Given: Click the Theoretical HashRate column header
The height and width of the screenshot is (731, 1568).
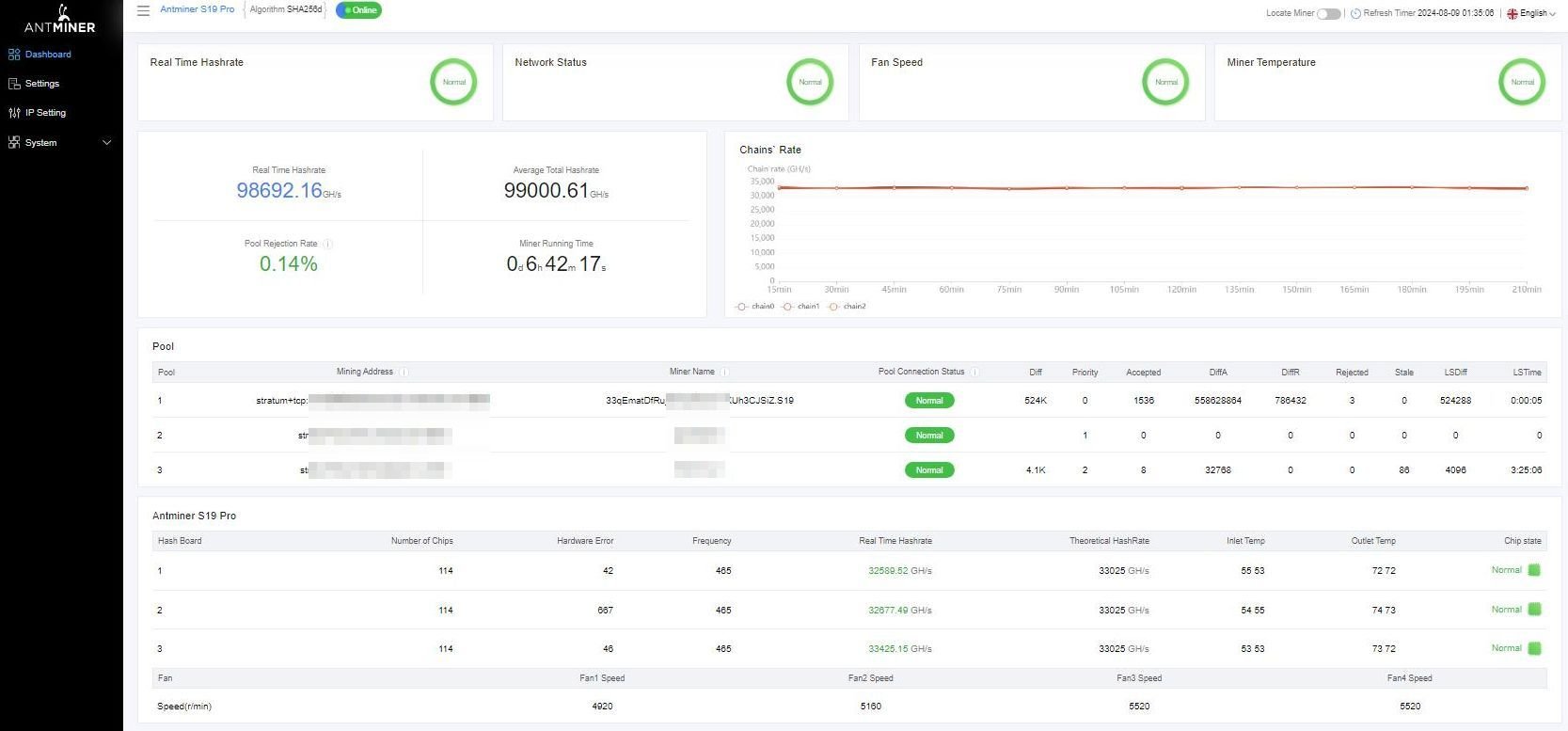Looking at the screenshot, I should coord(1109,541).
